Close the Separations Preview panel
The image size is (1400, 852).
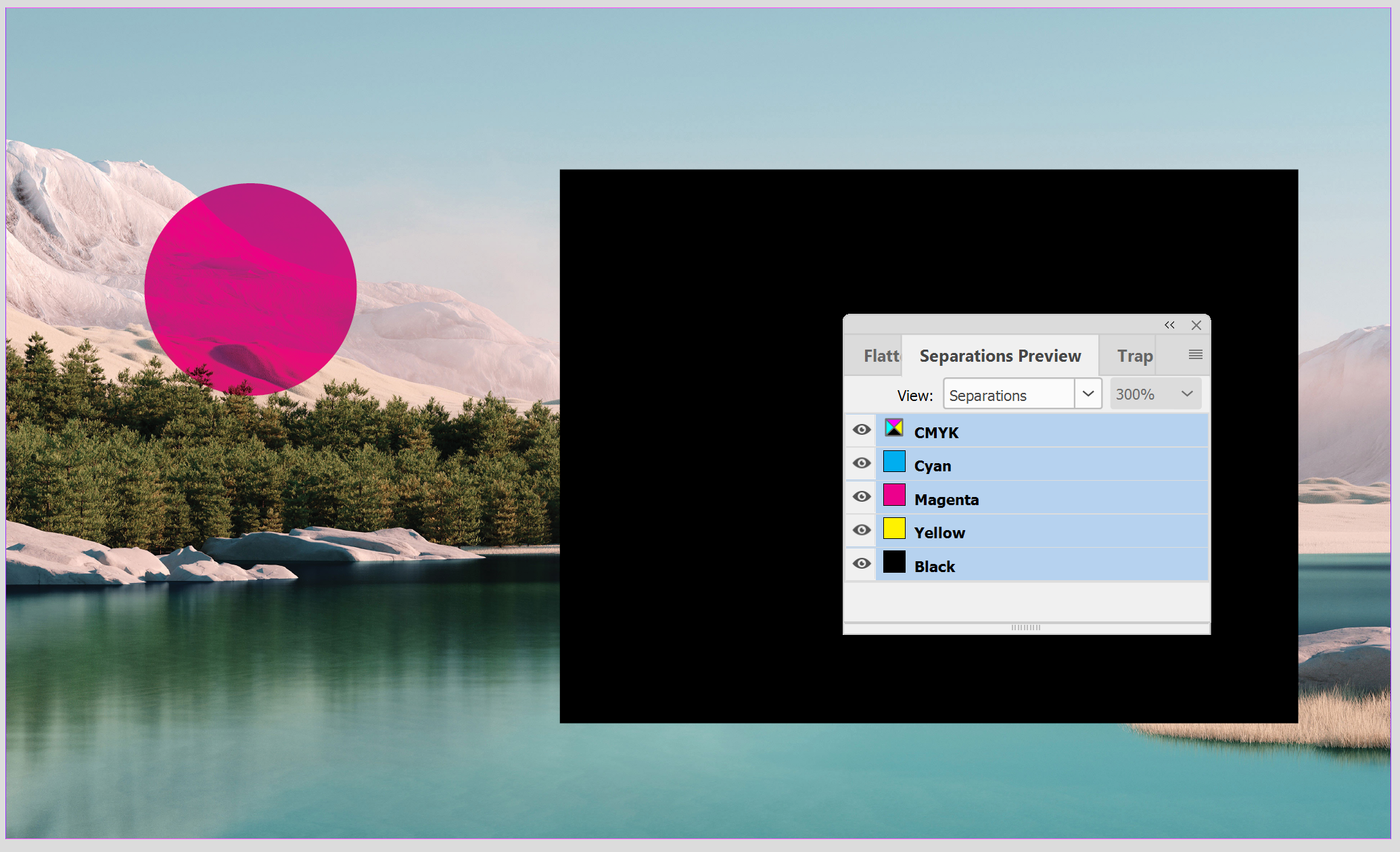click(1196, 325)
